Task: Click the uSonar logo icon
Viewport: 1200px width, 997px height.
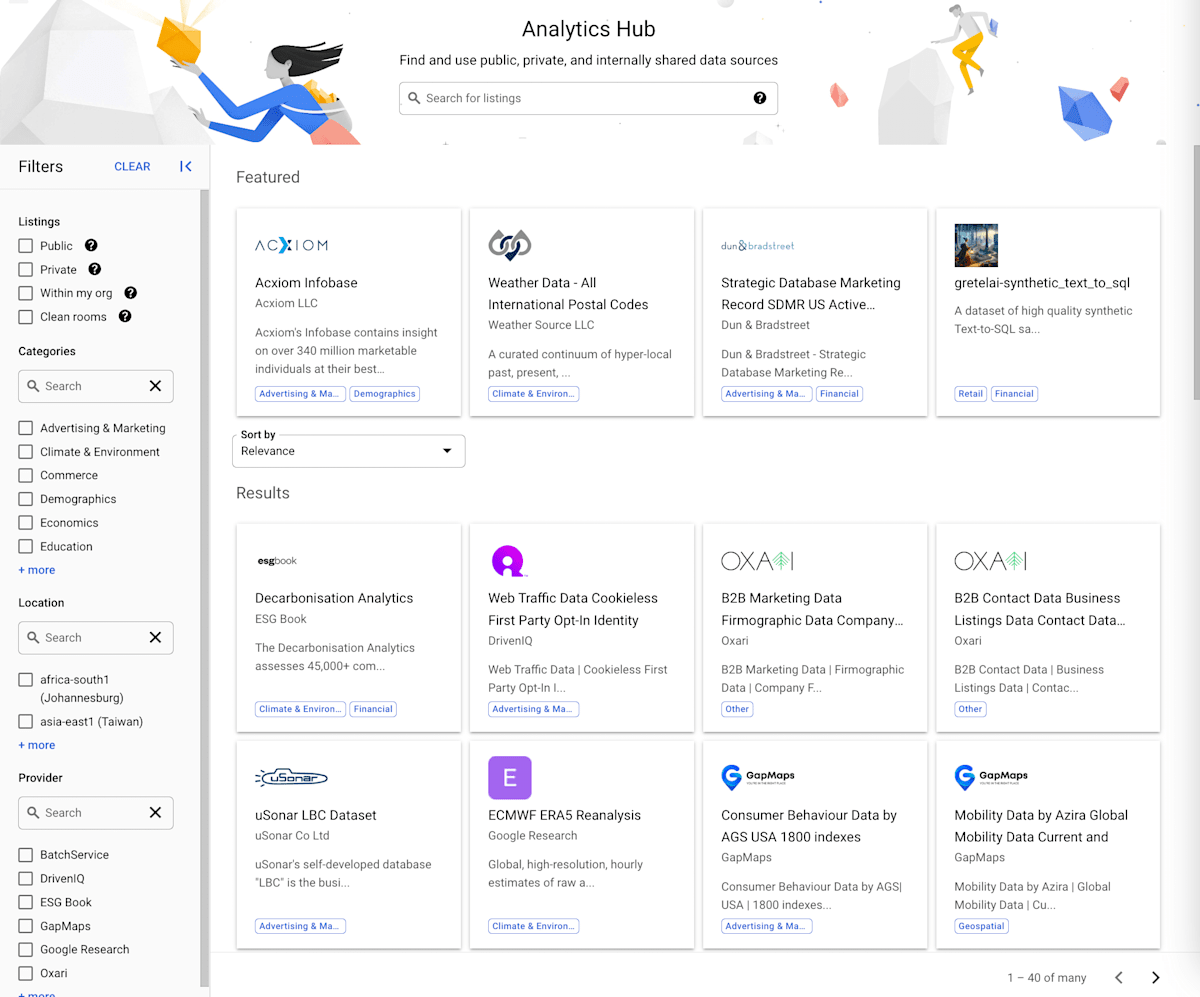Action: point(291,777)
